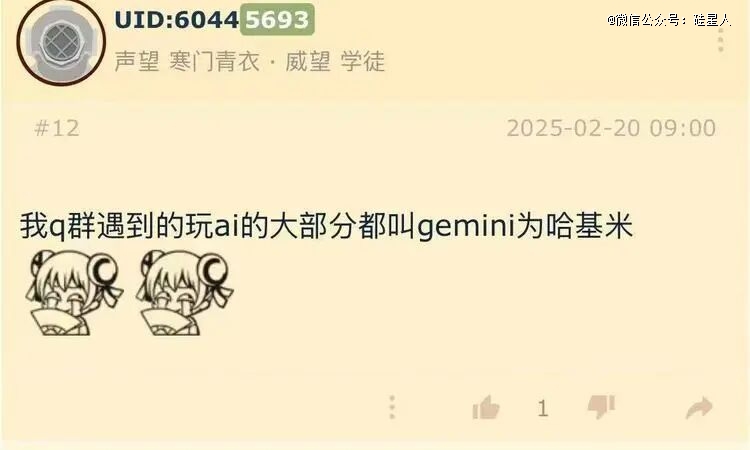Click the 威望 label
This screenshot has height=450, width=750.
tap(308, 61)
